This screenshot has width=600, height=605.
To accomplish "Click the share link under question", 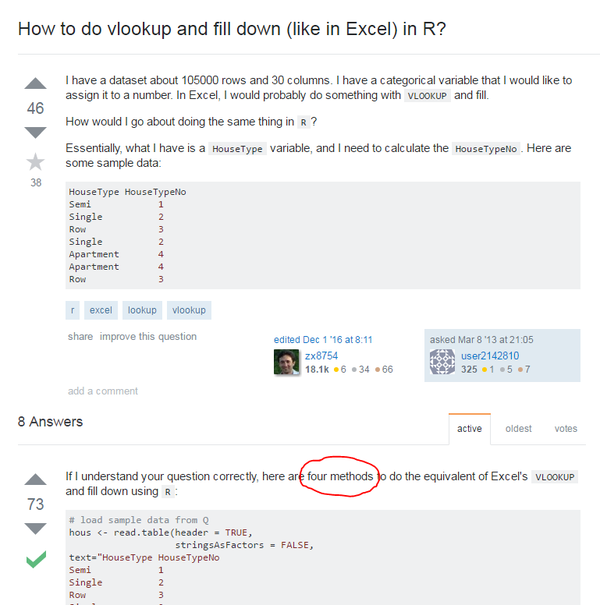I will pos(80,336).
